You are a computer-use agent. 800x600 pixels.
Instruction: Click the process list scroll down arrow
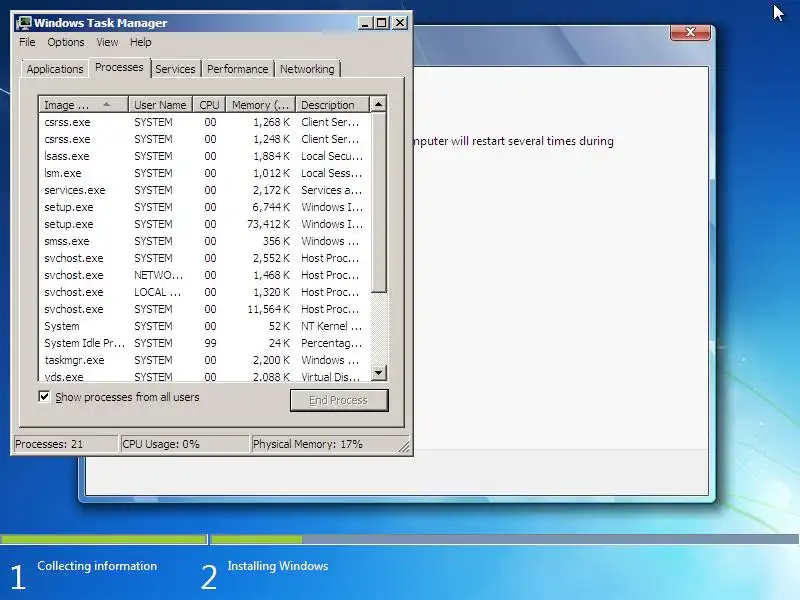tap(378, 373)
